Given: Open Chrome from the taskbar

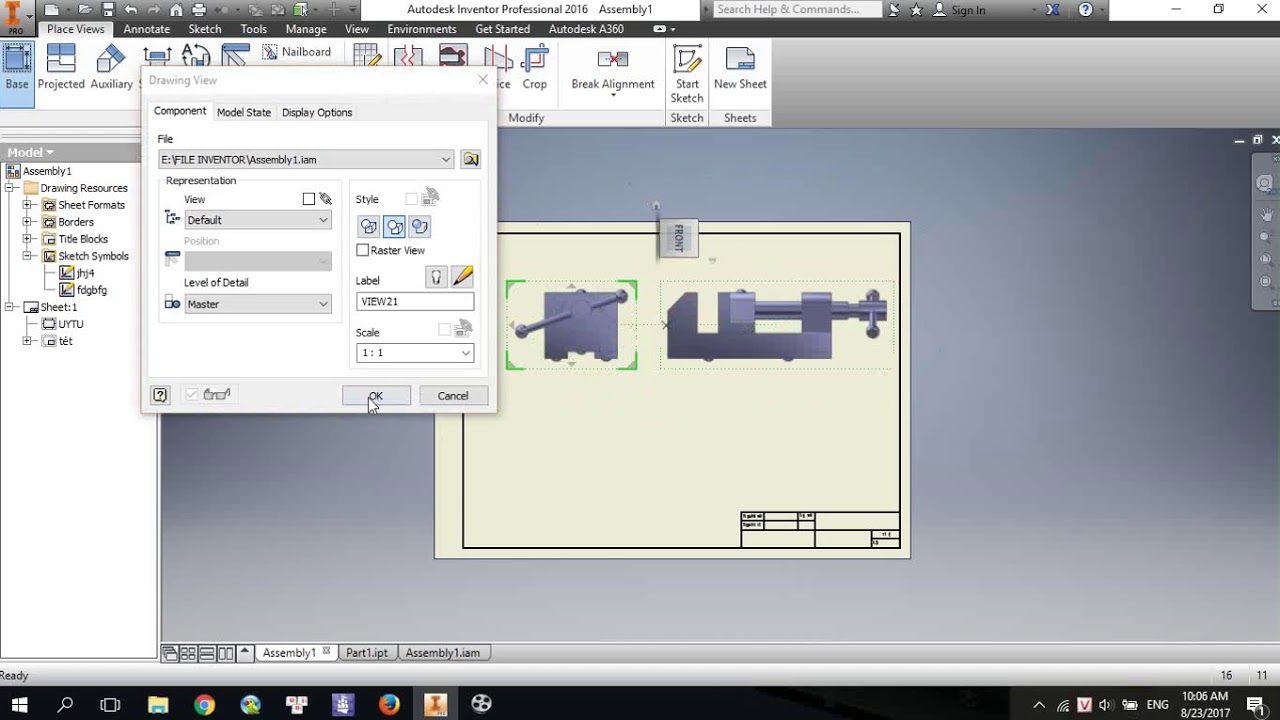Looking at the screenshot, I should point(204,704).
